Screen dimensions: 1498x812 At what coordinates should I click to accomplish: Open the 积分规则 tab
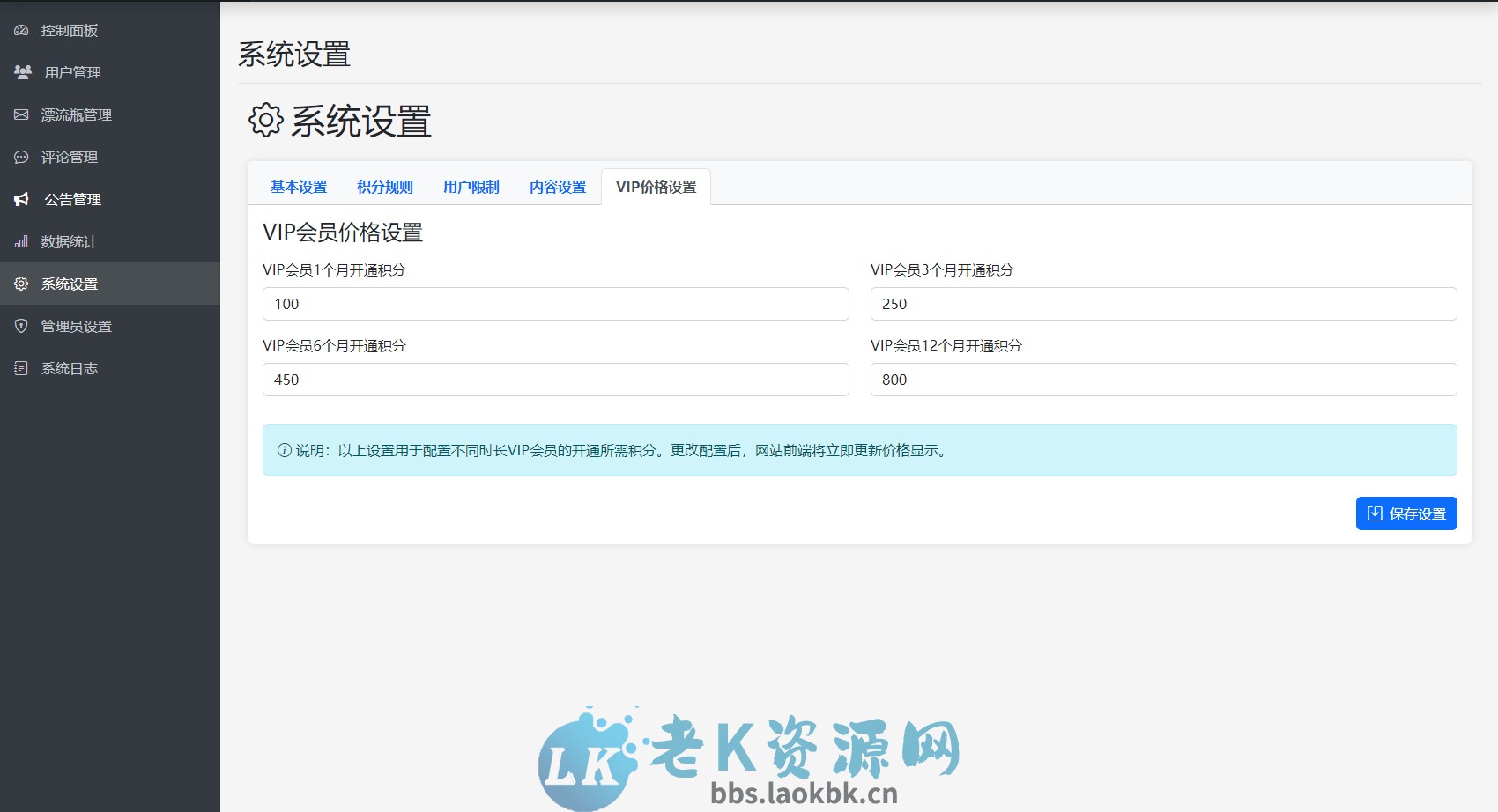coord(384,186)
